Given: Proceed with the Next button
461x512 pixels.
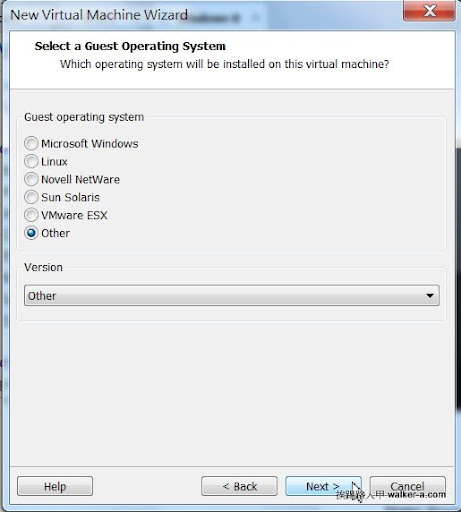Looking at the screenshot, I should 323,486.
